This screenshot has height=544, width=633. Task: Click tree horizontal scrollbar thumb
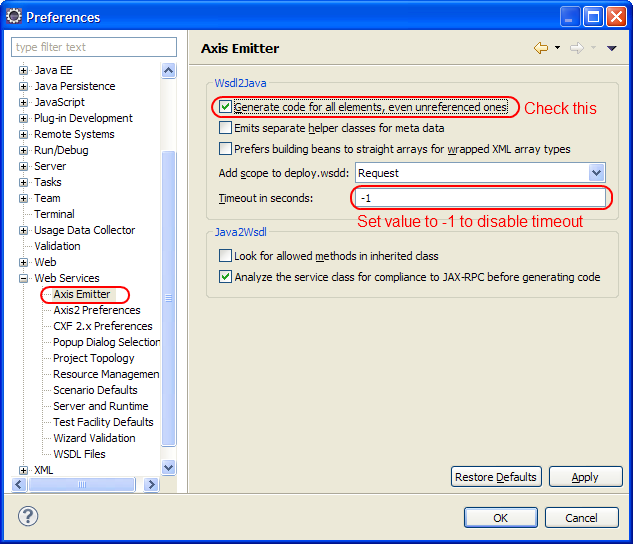(82, 484)
